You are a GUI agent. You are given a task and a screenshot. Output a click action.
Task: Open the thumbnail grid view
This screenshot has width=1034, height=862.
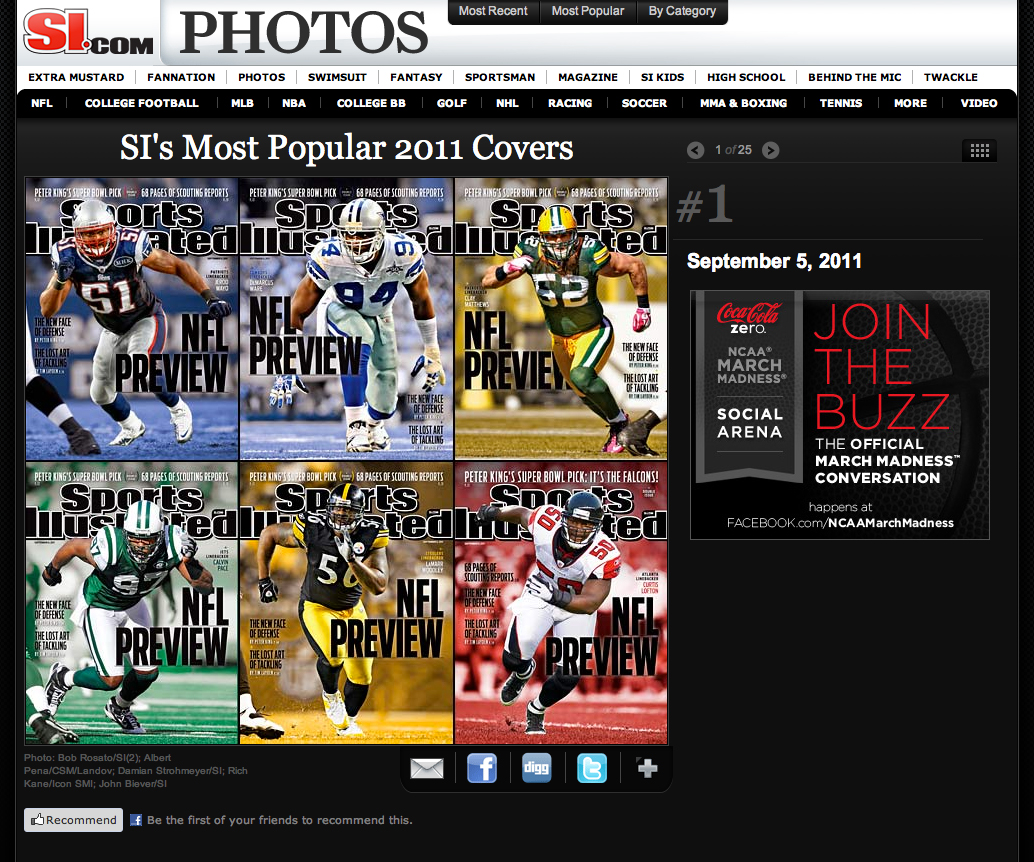click(x=979, y=150)
